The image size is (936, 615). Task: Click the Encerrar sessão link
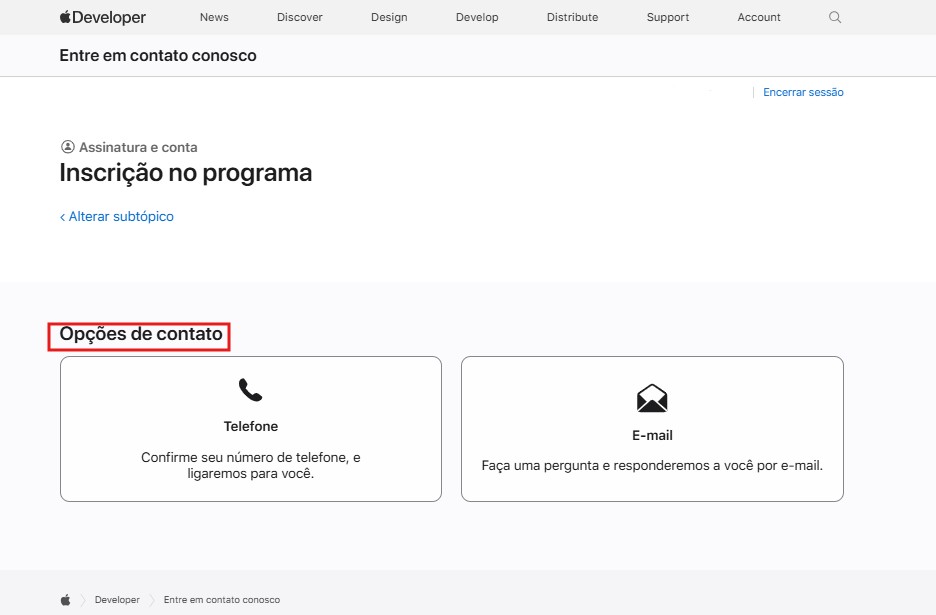[802, 92]
